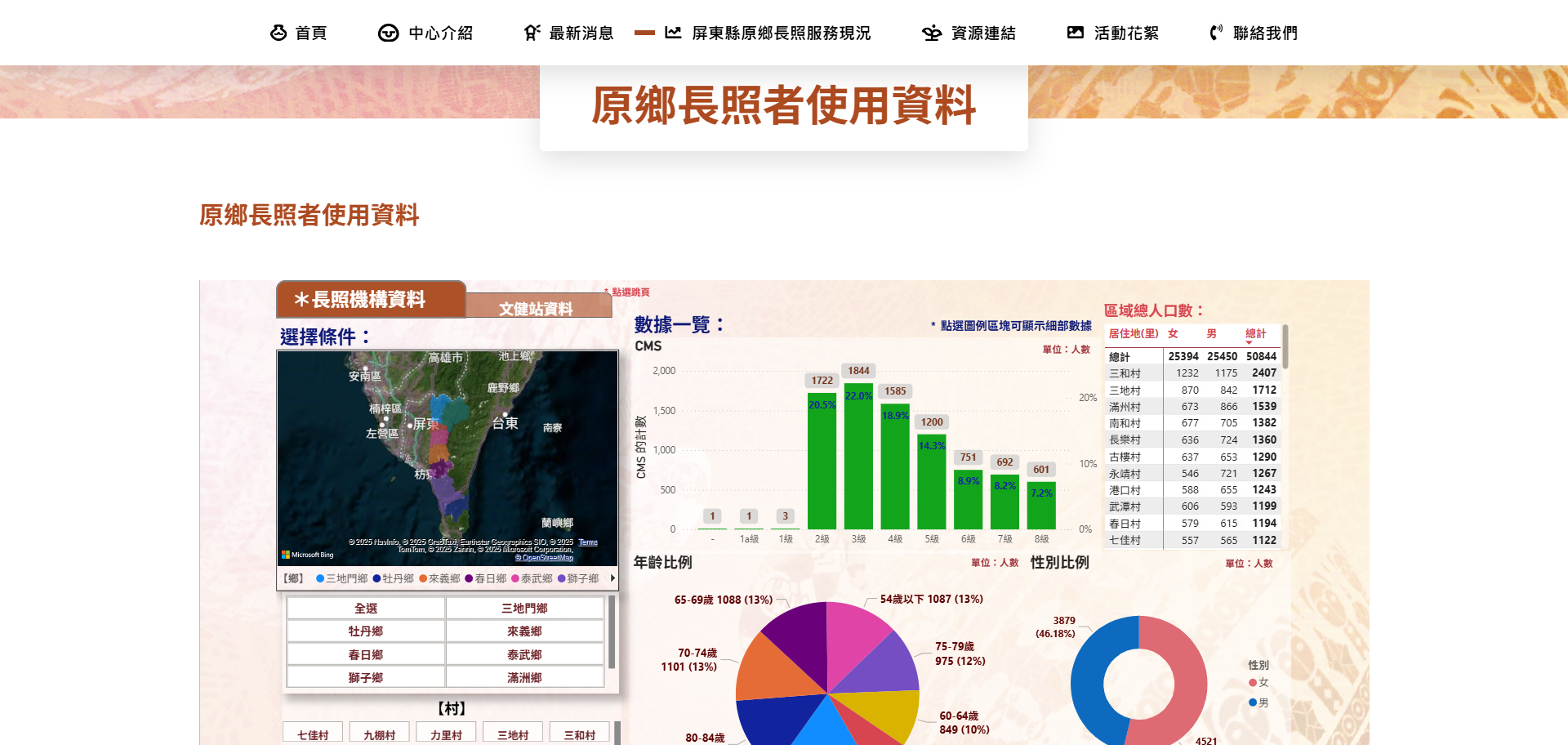Image resolution: width=1568 pixels, height=745 pixels.
Task: Click the chart icon beside 屏東縣原鄉長照服務現況
Action: click(x=673, y=33)
